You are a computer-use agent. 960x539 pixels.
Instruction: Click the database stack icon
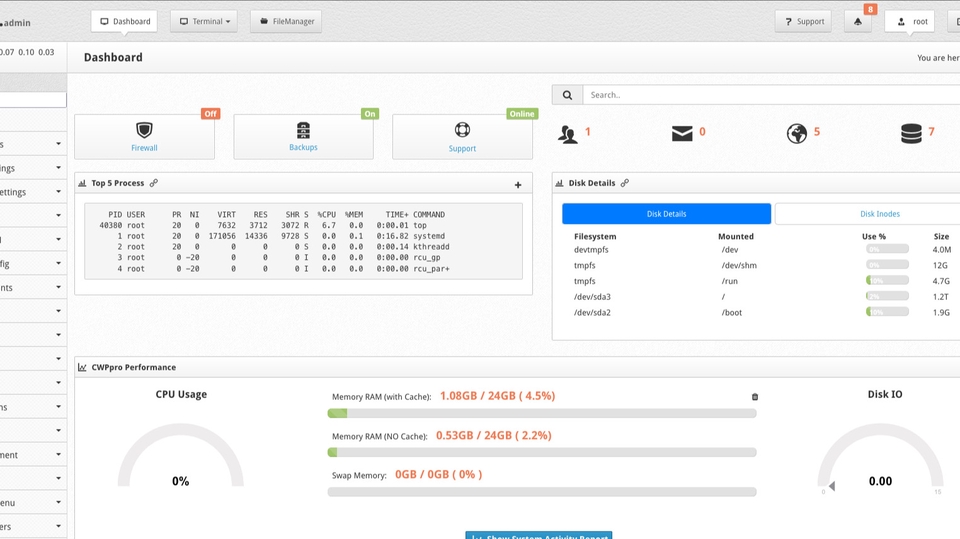911,133
